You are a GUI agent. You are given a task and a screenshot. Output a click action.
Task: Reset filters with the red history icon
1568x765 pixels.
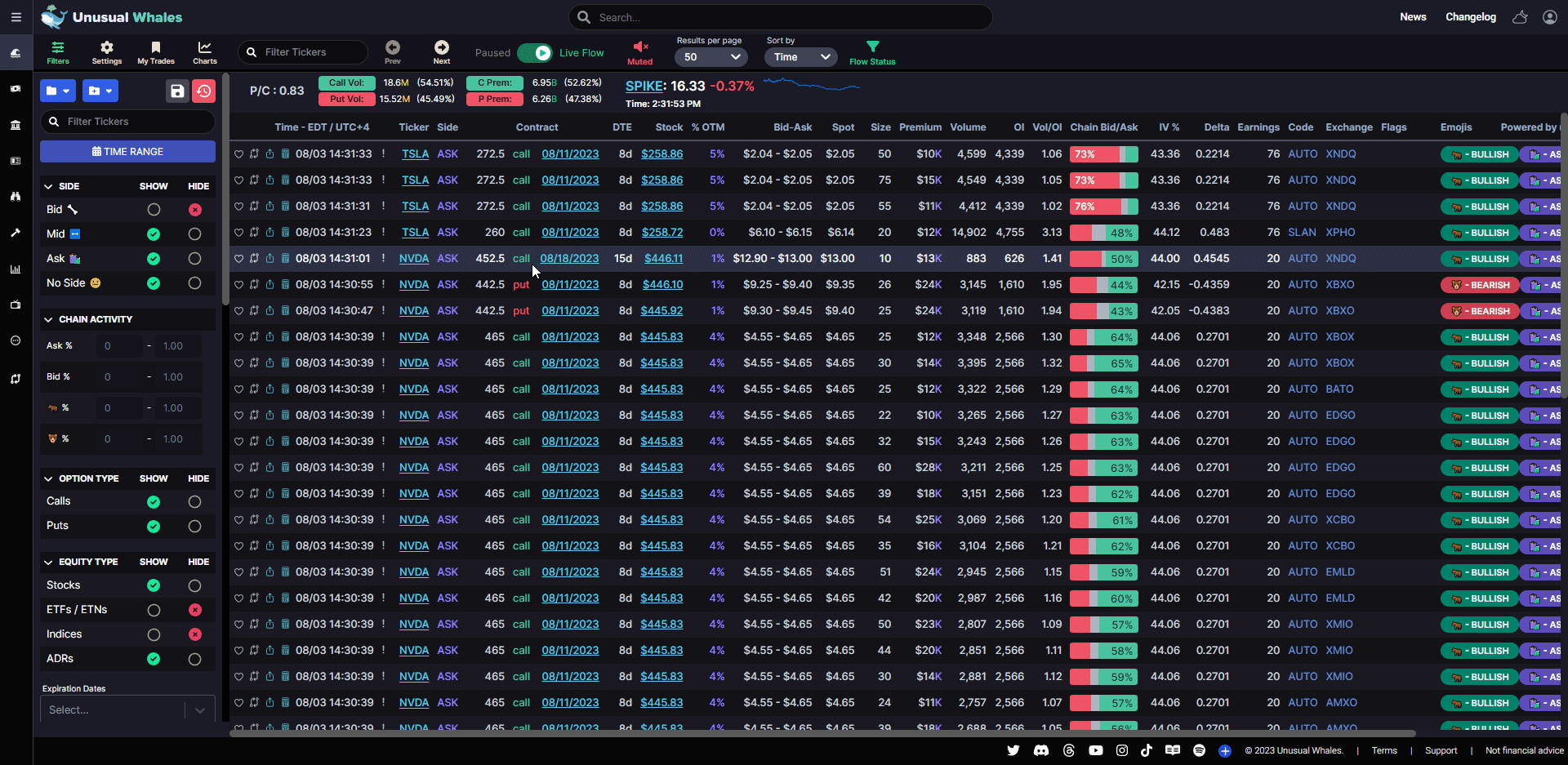pos(204,91)
